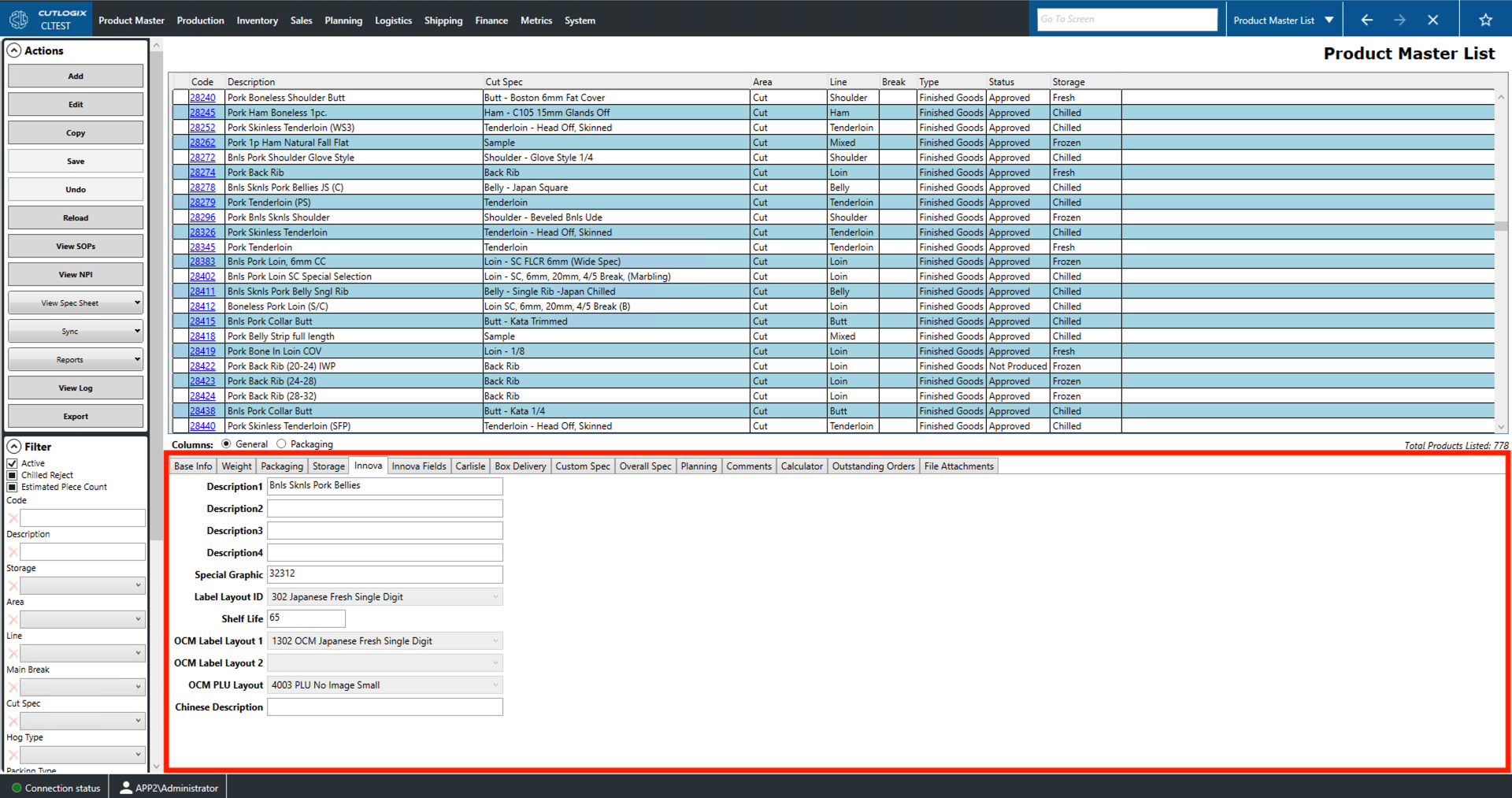Collapse the Actions panel with its chevron icon
This screenshot has width=1512, height=798.
click(14, 50)
